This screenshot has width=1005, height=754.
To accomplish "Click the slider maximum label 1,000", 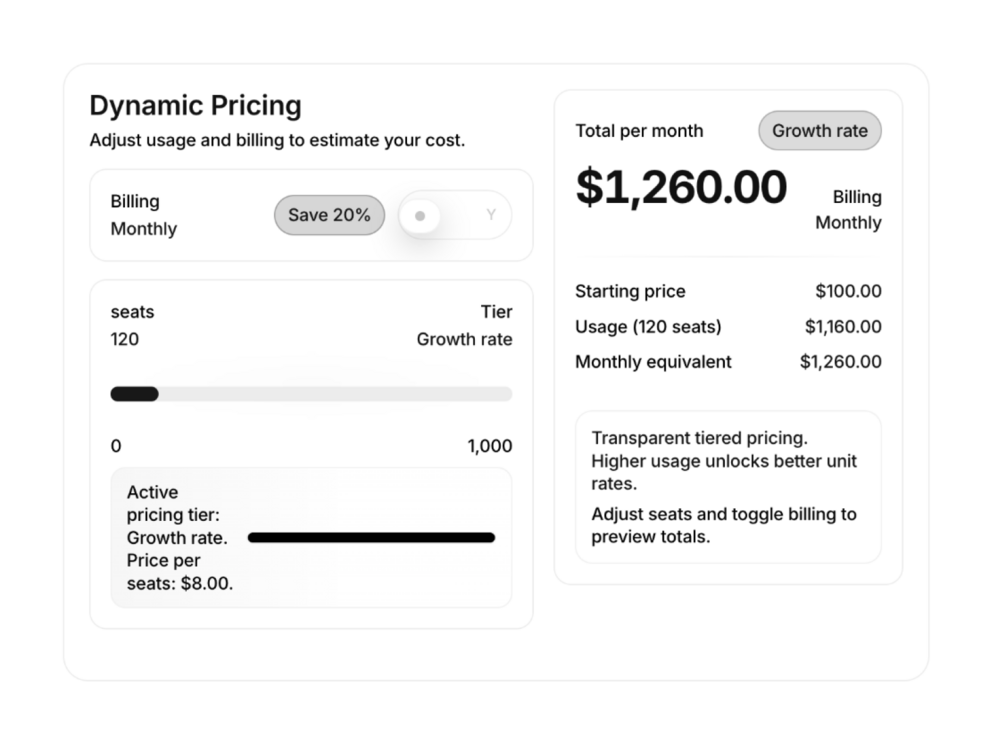I will point(489,446).
